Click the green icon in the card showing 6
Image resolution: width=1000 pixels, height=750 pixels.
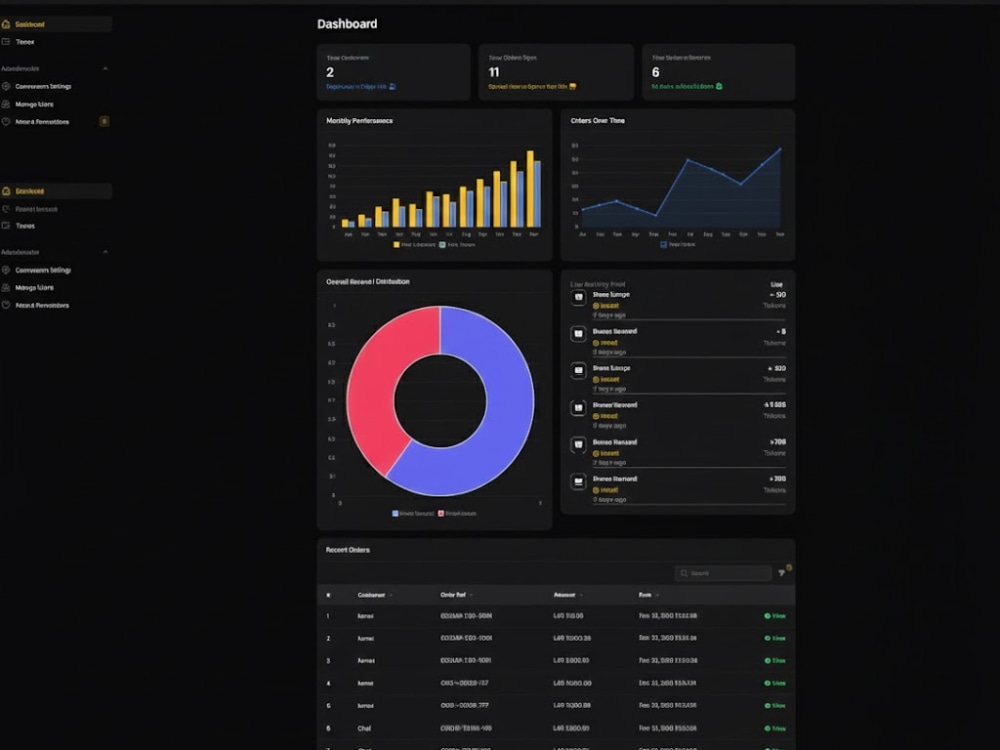(x=719, y=86)
